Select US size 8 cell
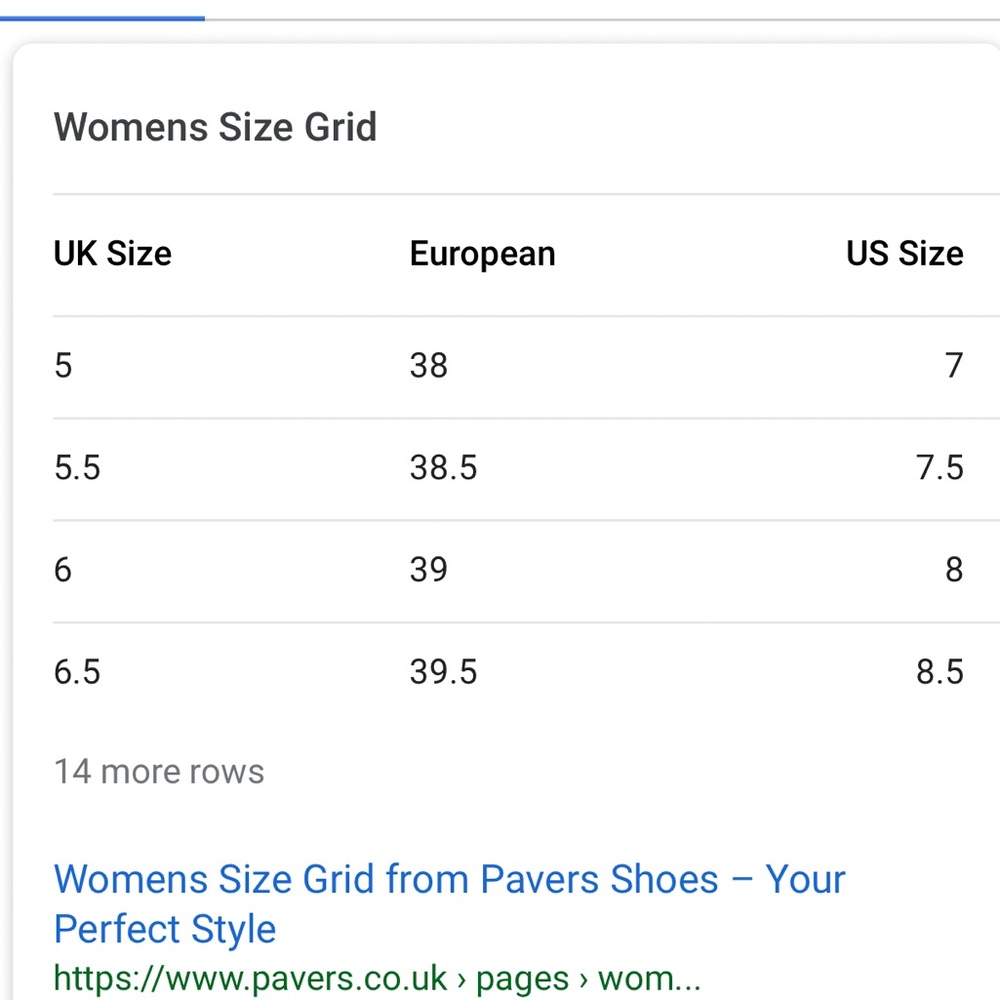This screenshot has width=1000, height=1000. (x=954, y=570)
